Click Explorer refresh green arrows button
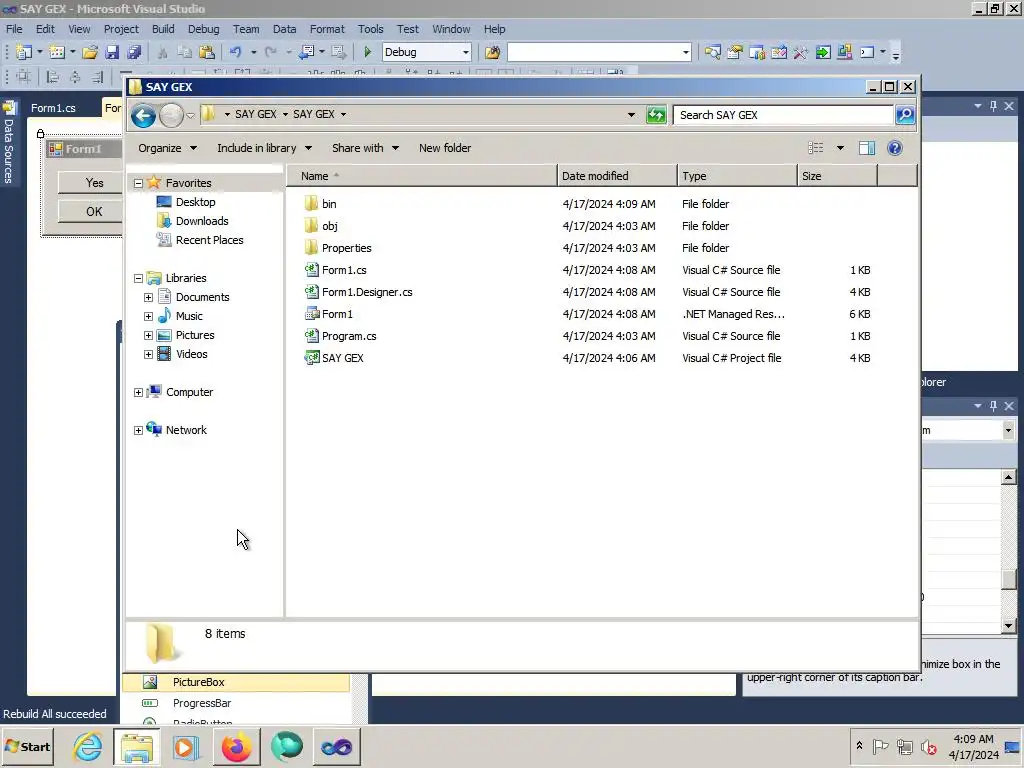The image size is (1024, 768). click(656, 115)
